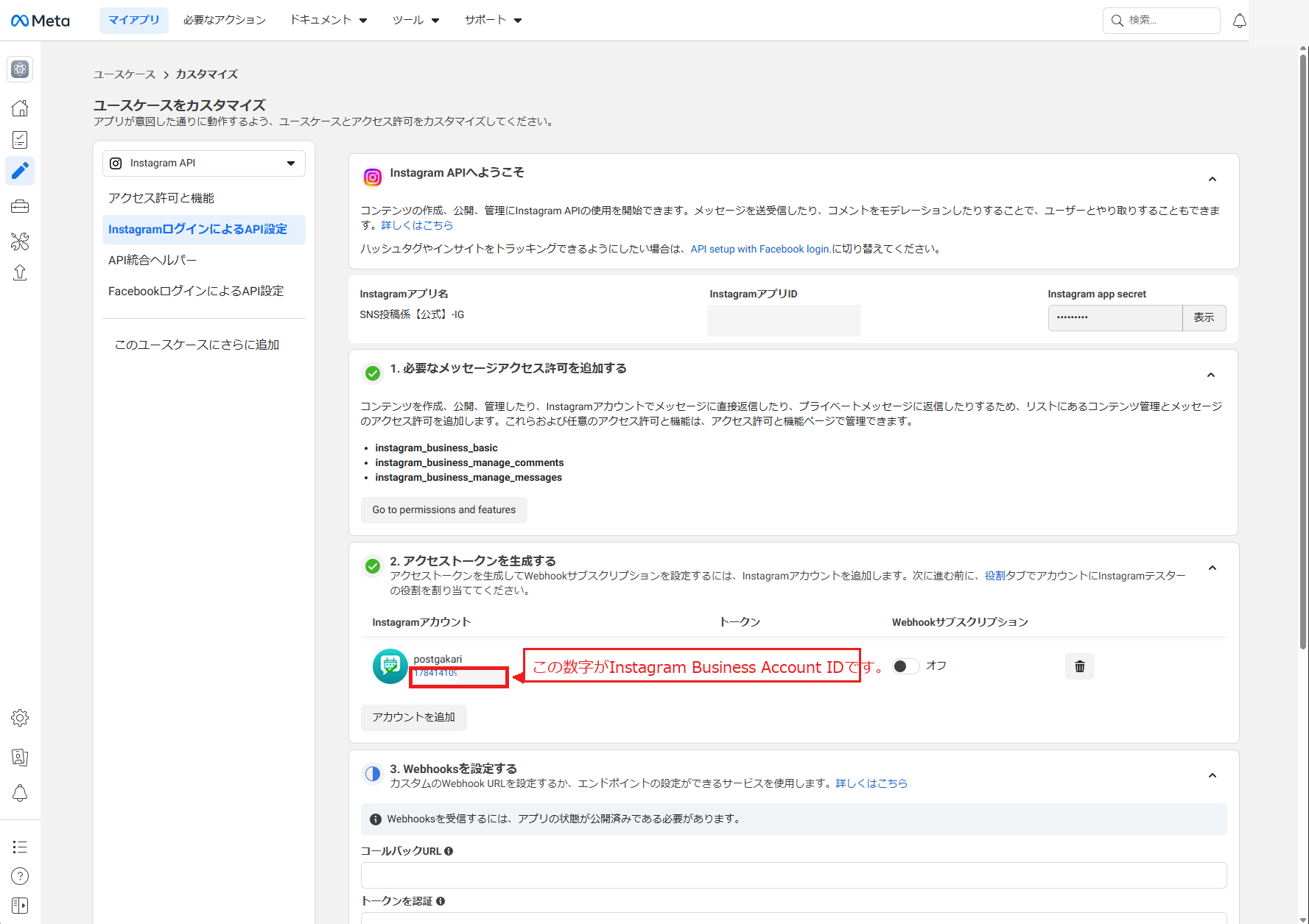Open the ドキュメント dropdown menu
The image size is (1309, 924).
tap(329, 20)
